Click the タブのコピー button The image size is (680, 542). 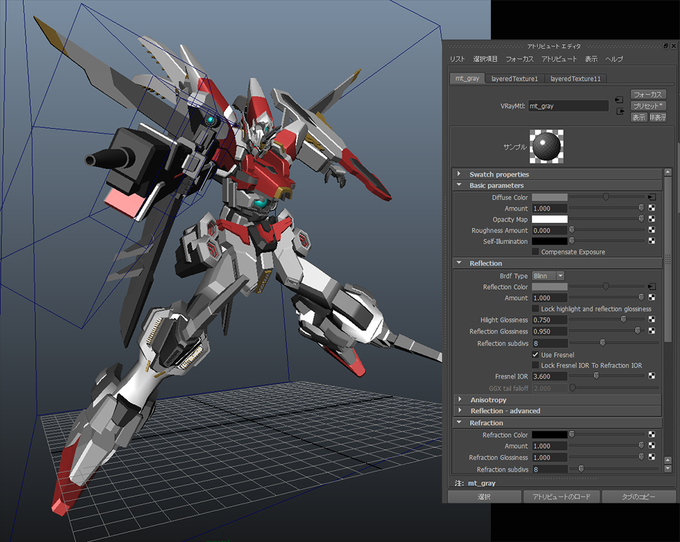point(639,496)
